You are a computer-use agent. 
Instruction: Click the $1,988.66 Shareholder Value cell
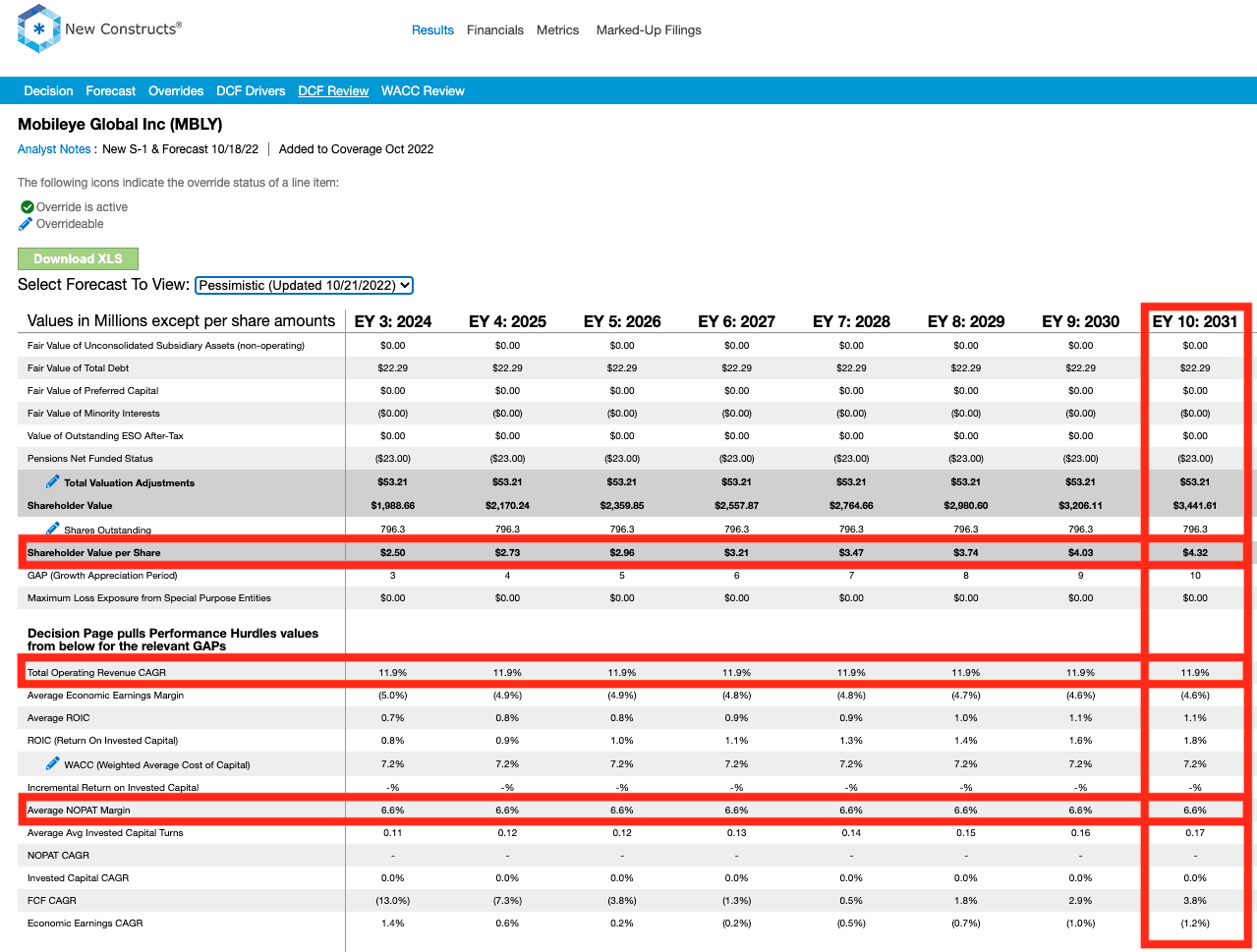click(x=393, y=506)
